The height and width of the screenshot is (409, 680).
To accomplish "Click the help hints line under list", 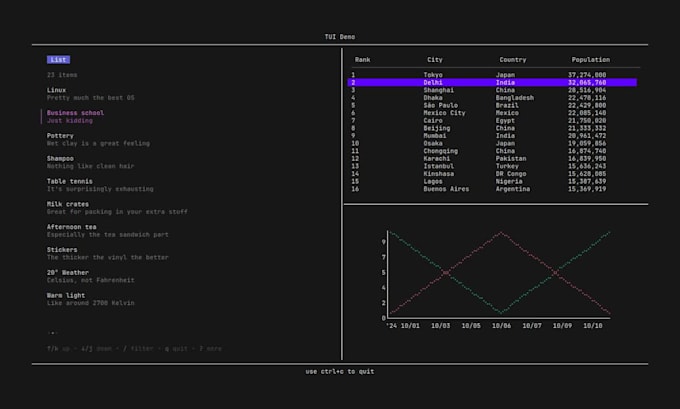I will (134, 348).
